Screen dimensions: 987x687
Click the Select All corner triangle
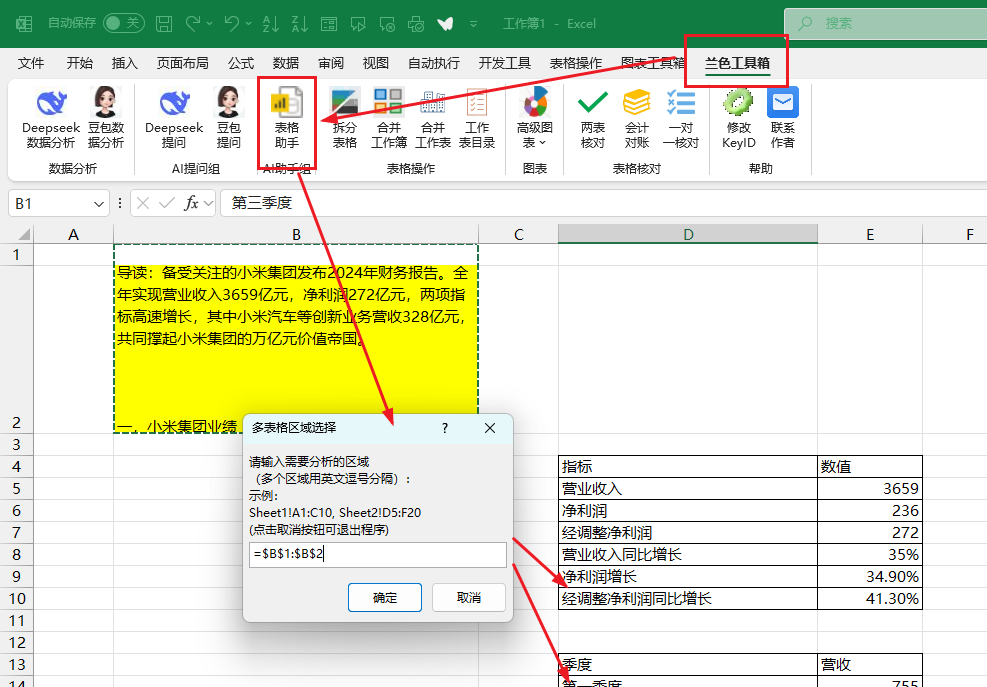coord(23,234)
